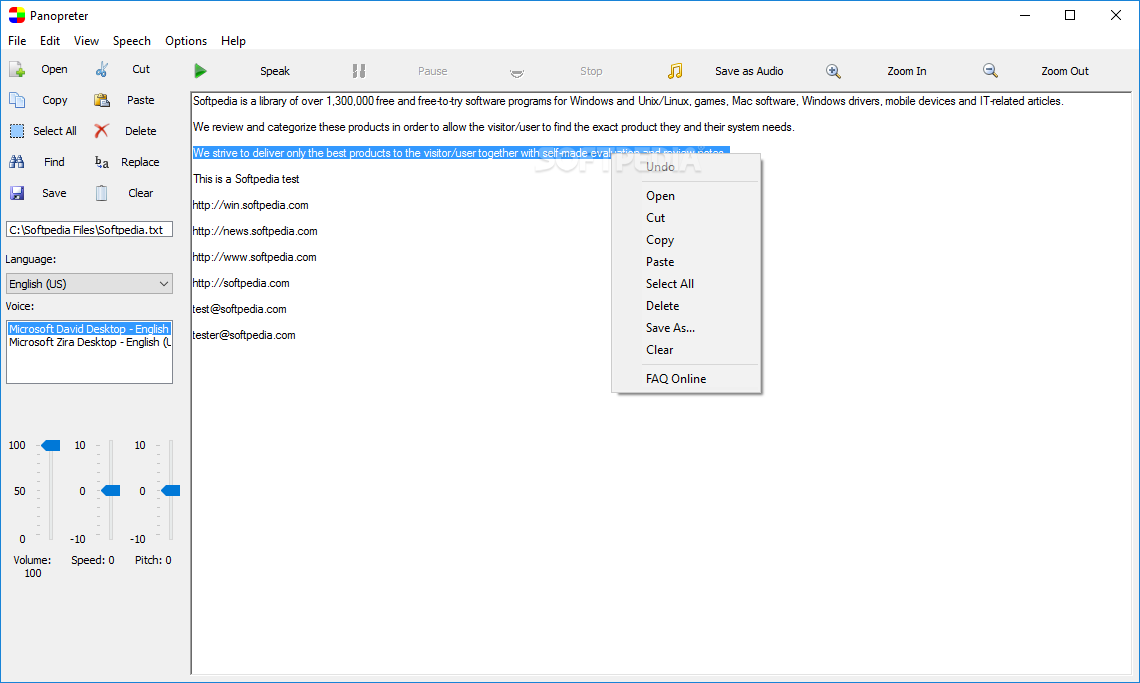Choose Delete from the context menu
1140x683 pixels.
click(686, 305)
